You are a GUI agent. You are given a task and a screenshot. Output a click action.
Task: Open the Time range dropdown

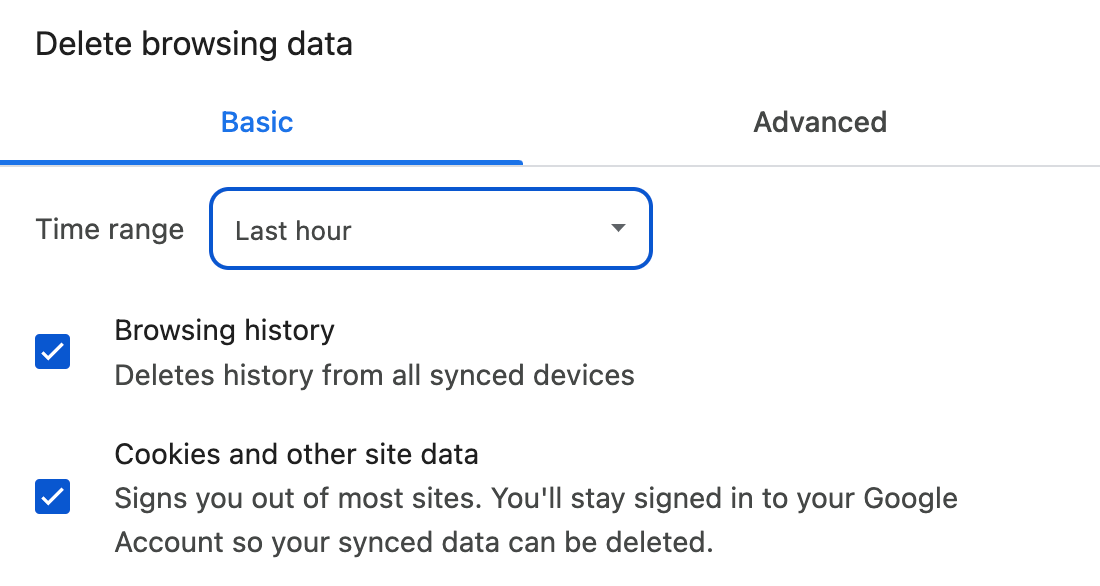click(x=431, y=229)
